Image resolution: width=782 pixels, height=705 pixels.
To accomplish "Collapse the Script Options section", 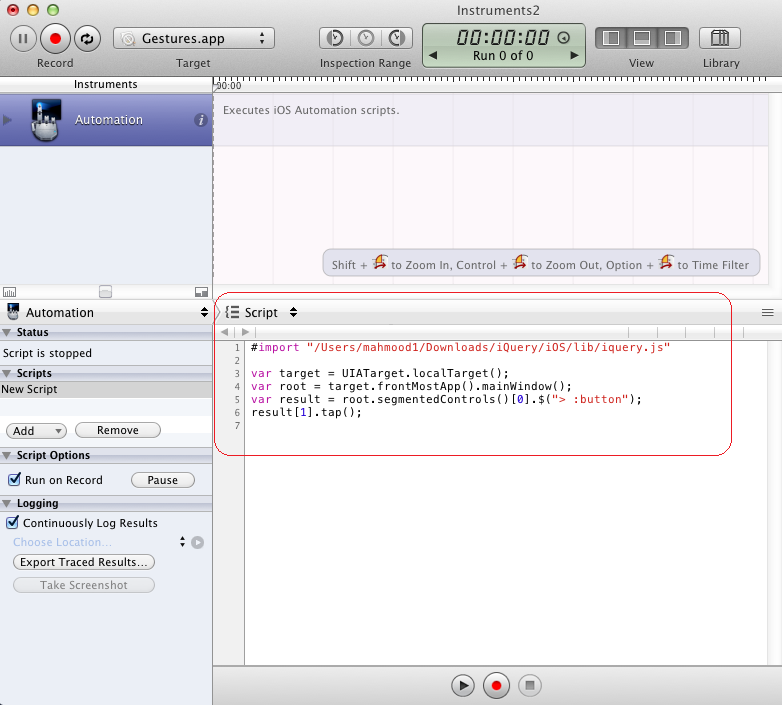I will pyautogui.click(x=6, y=455).
